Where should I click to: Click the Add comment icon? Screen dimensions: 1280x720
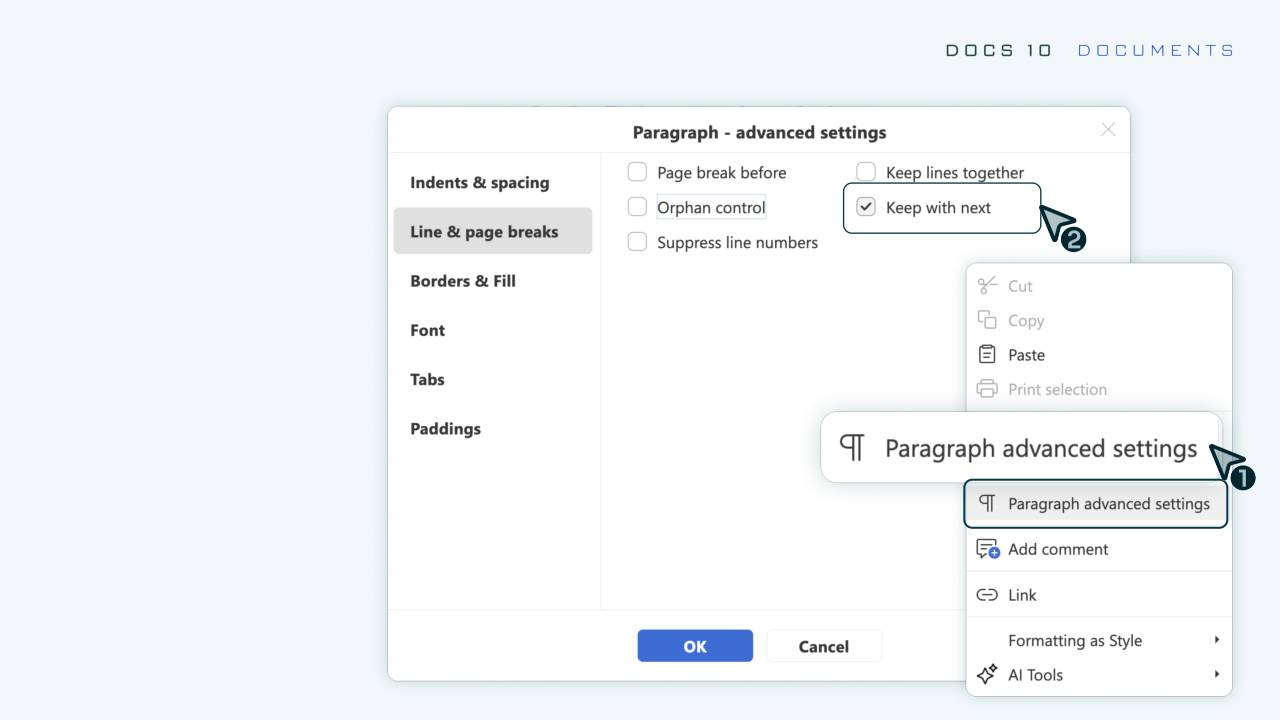(x=988, y=549)
